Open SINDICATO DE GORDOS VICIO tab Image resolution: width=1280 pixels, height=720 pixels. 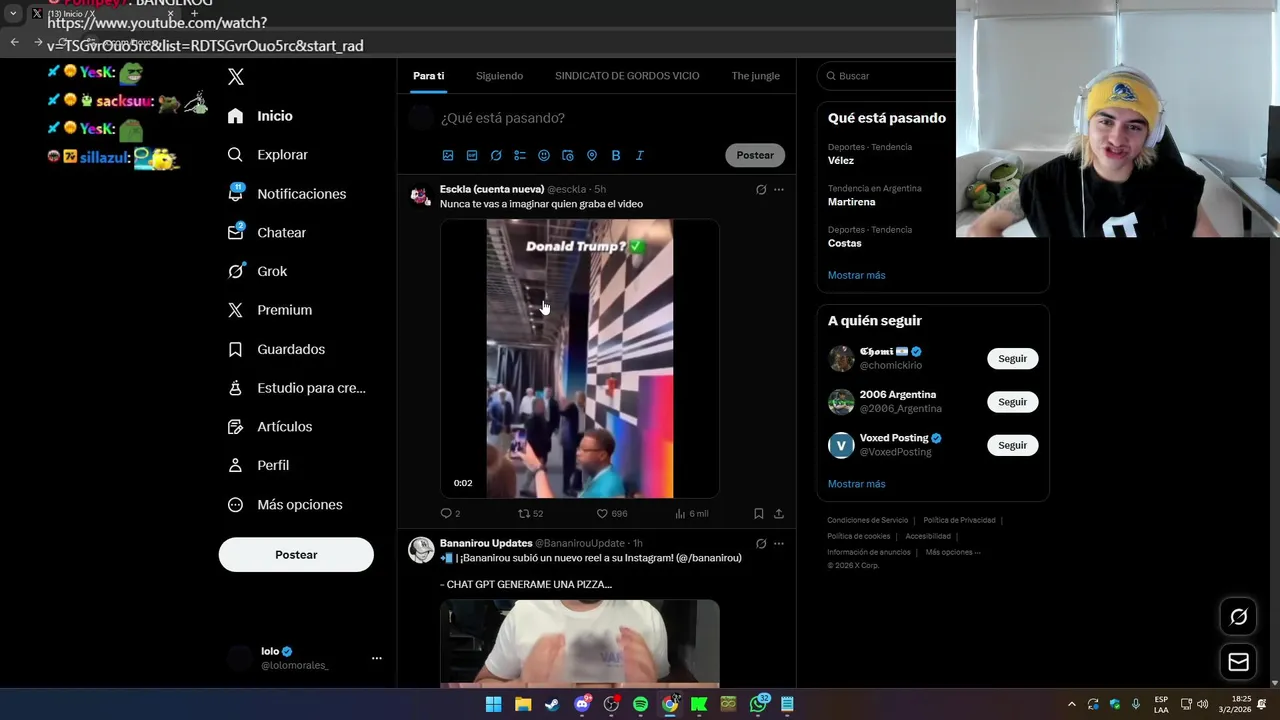(x=627, y=76)
